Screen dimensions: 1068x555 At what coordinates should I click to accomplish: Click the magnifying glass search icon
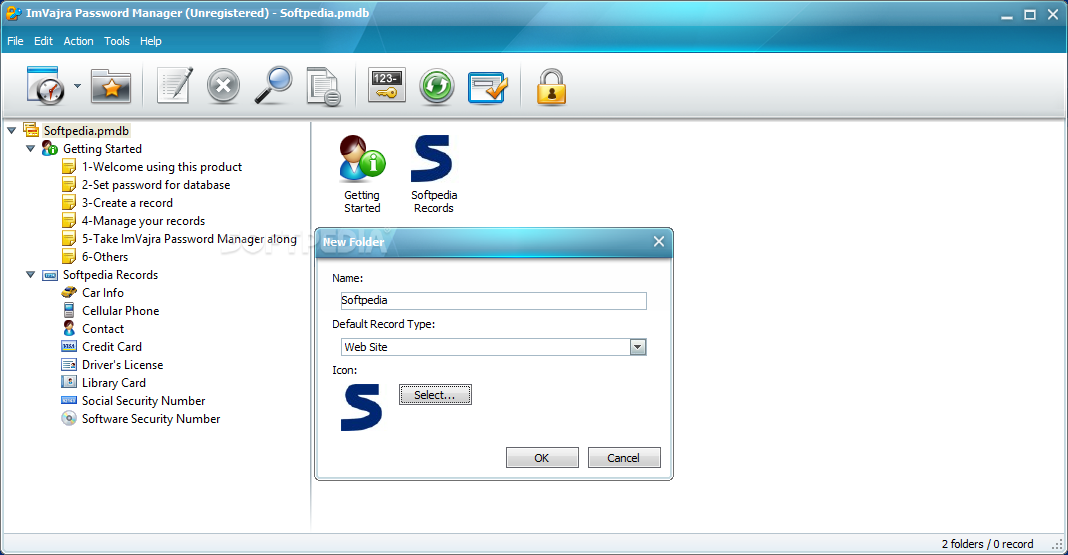point(273,86)
